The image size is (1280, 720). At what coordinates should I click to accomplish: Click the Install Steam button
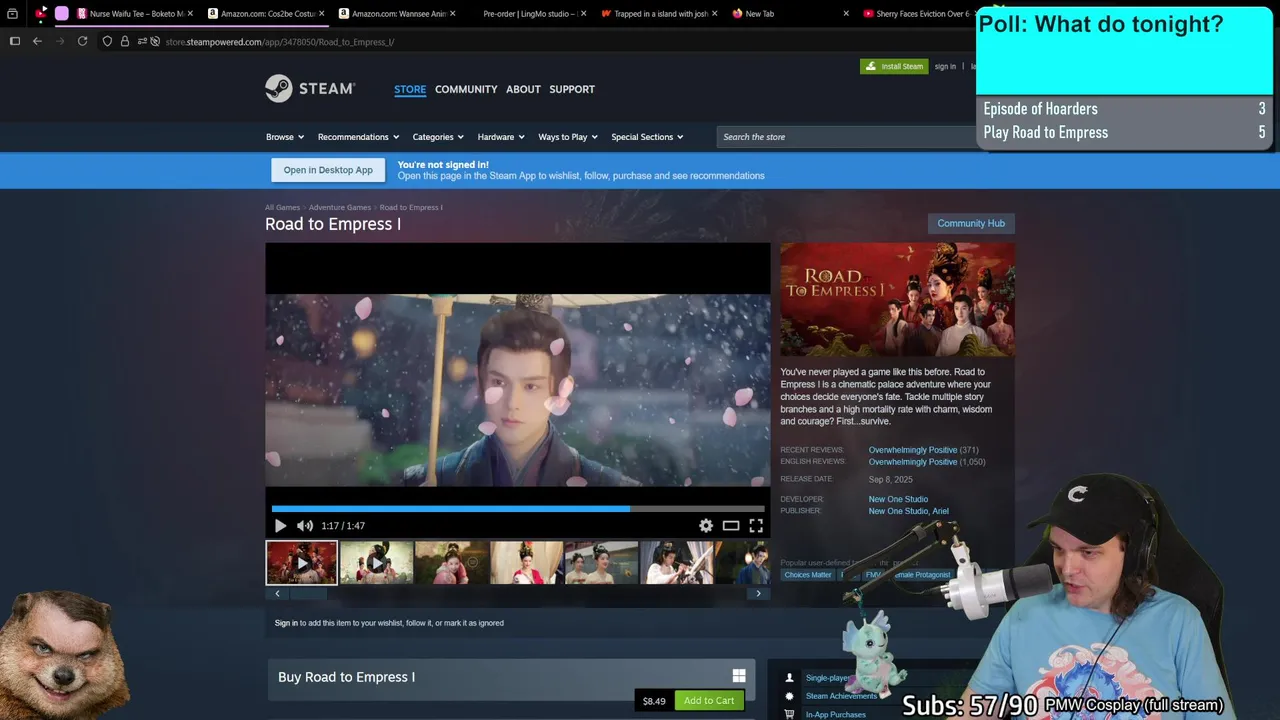coord(894,66)
